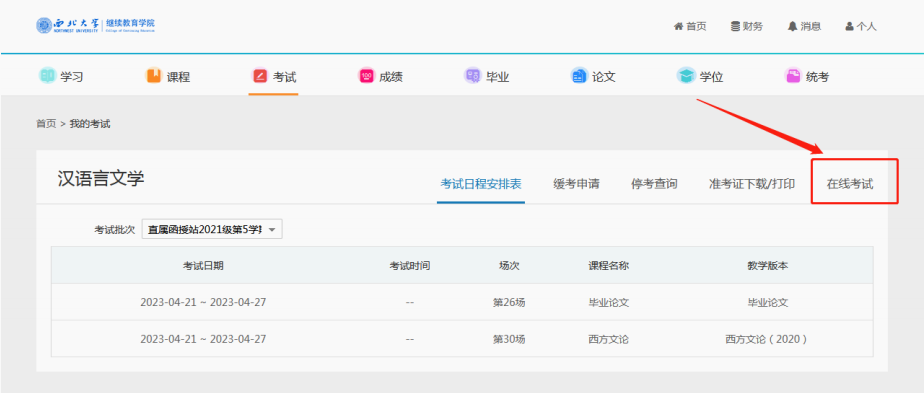
Task: Click the 学位 degree cap icon
Action: pyautogui.click(x=685, y=76)
